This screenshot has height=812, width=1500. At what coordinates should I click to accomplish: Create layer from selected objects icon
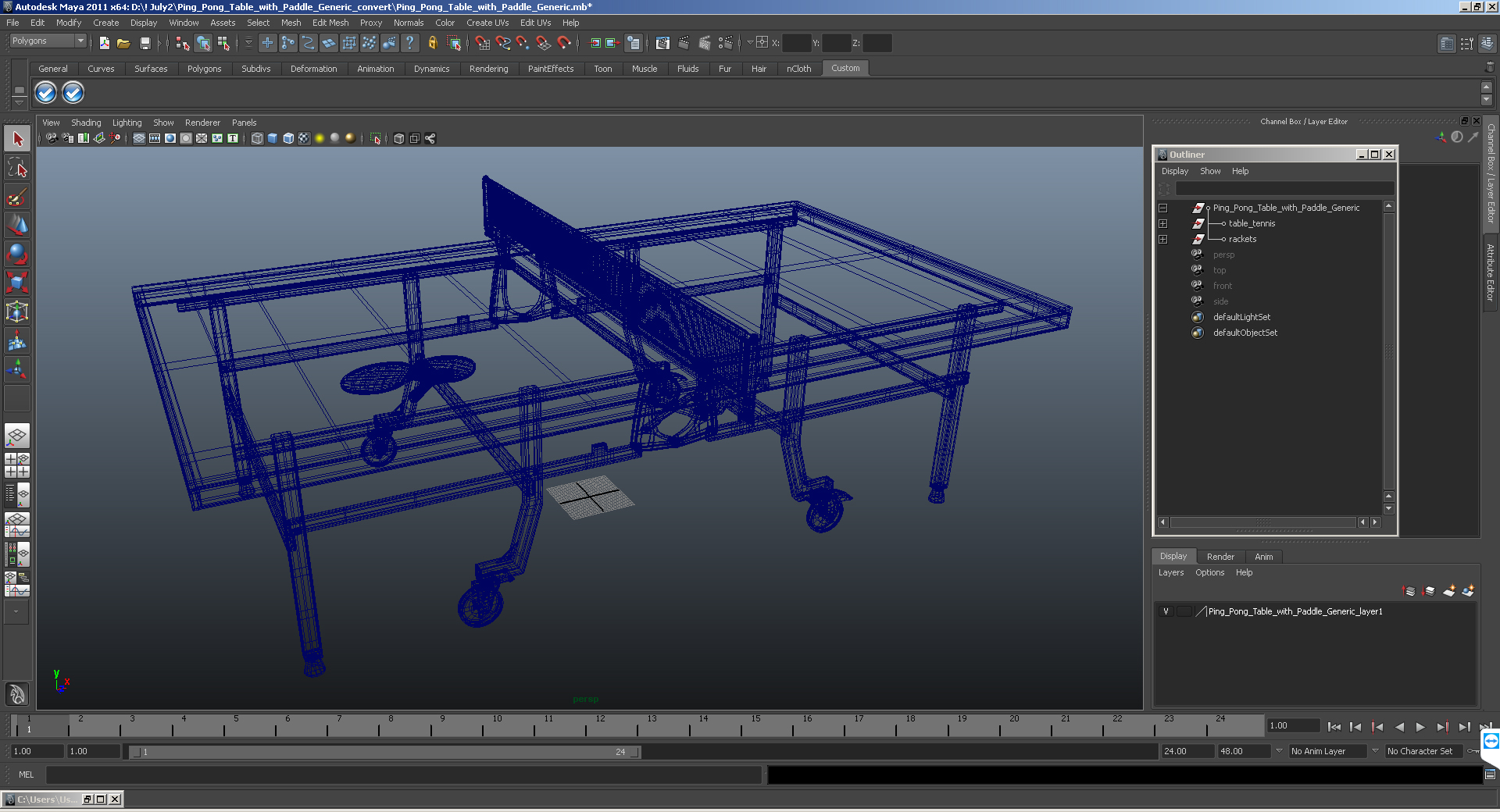coord(1468,591)
